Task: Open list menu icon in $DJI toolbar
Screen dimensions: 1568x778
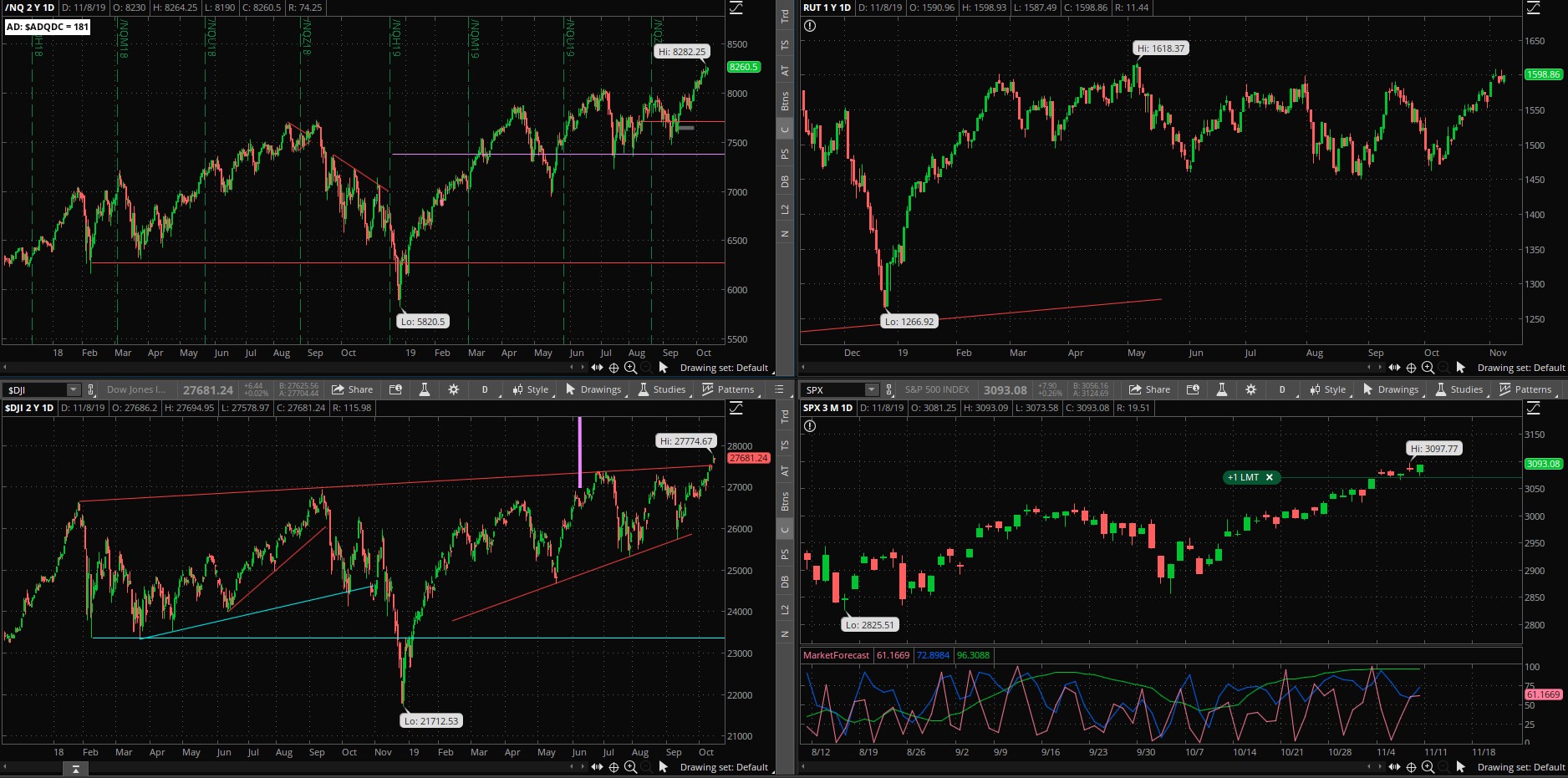Action: (779, 389)
